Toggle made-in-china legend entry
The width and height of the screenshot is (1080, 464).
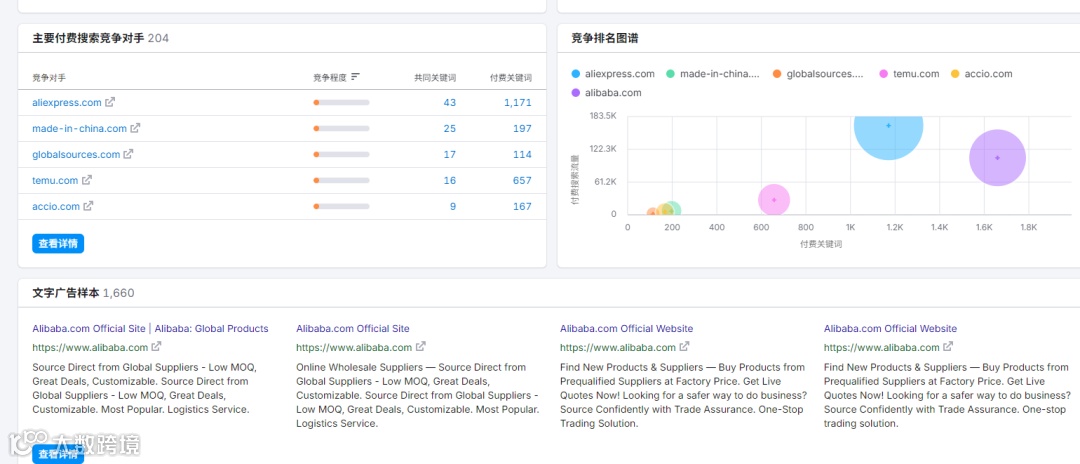tap(713, 74)
